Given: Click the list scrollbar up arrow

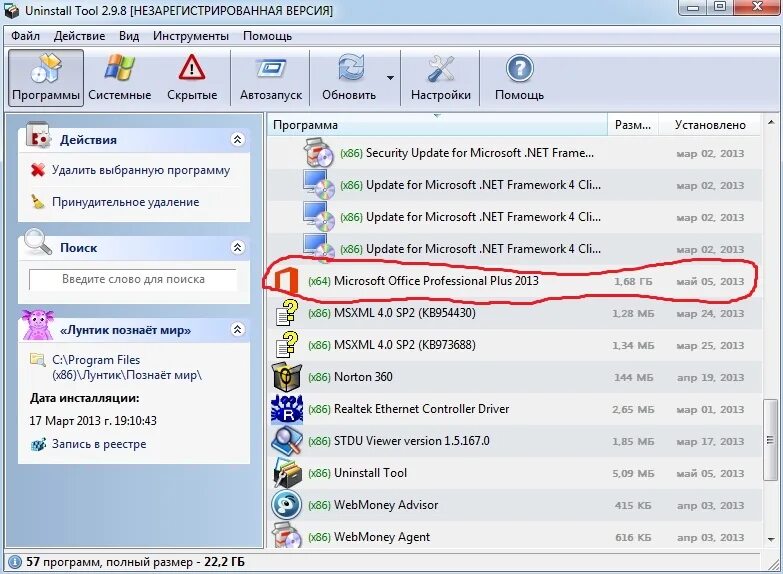Looking at the screenshot, I should pyautogui.click(x=771, y=122).
